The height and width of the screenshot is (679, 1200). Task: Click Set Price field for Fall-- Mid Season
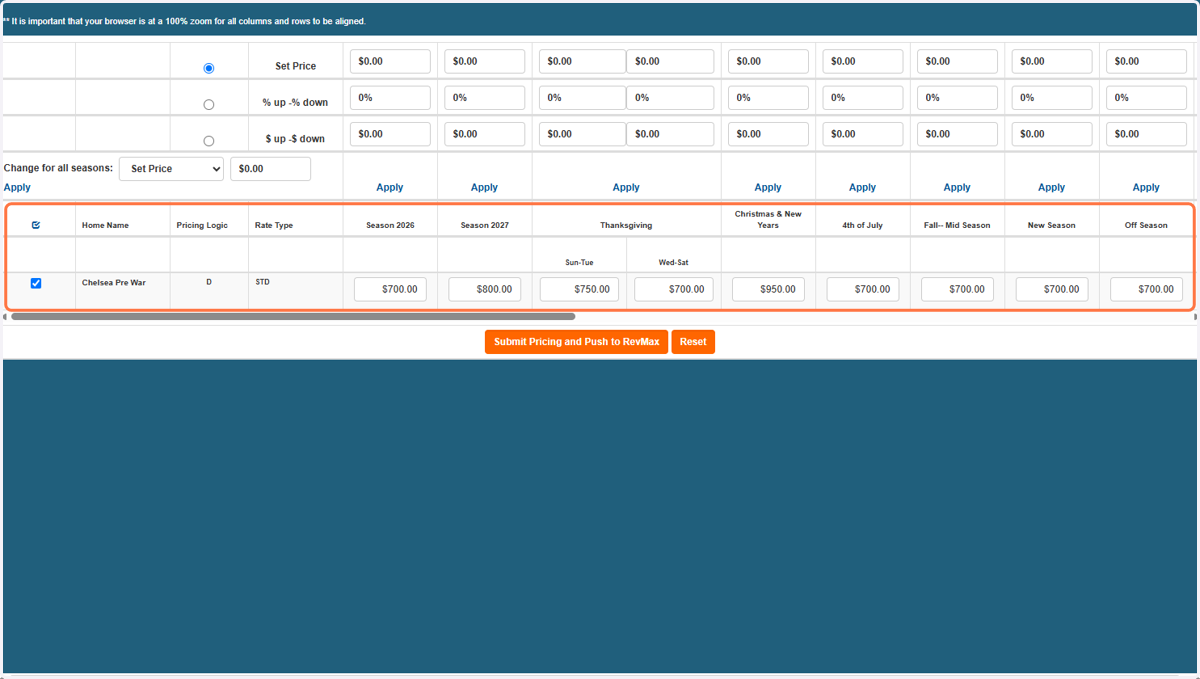click(957, 61)
